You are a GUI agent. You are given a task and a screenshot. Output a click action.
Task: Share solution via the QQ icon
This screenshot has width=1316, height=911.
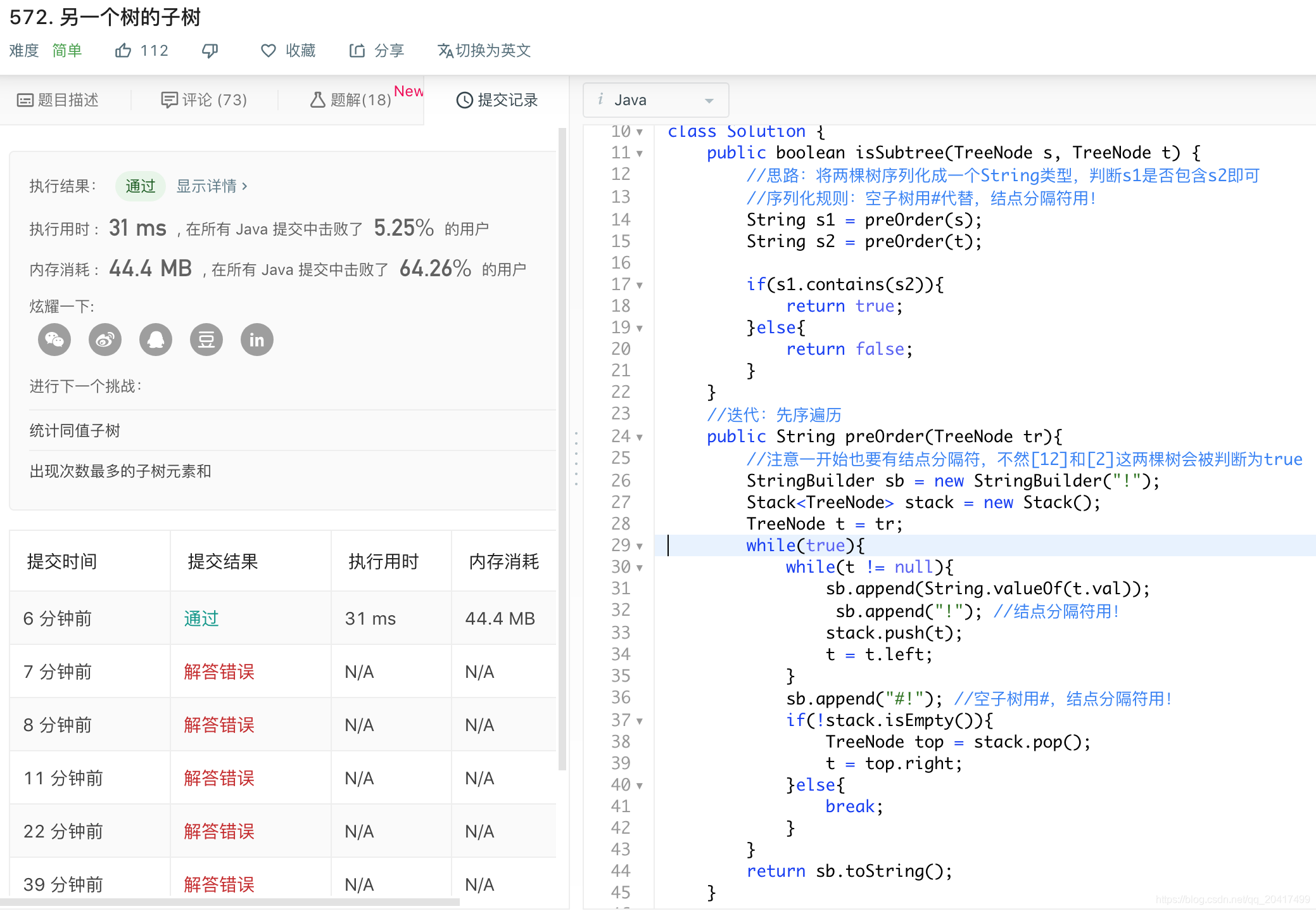155,340
